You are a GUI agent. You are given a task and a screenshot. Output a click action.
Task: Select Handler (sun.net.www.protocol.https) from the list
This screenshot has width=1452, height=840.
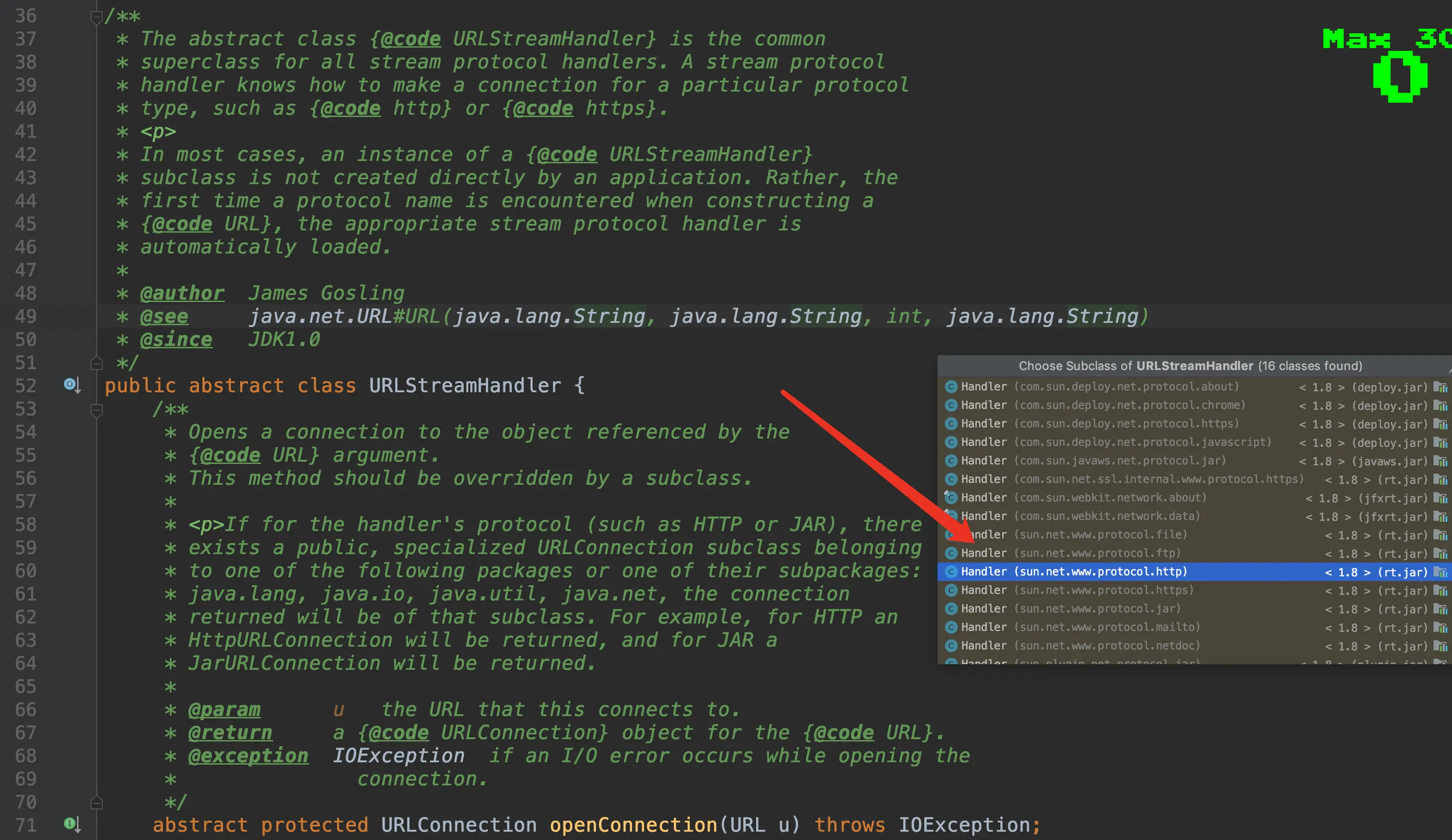(x=1077, y=590)
